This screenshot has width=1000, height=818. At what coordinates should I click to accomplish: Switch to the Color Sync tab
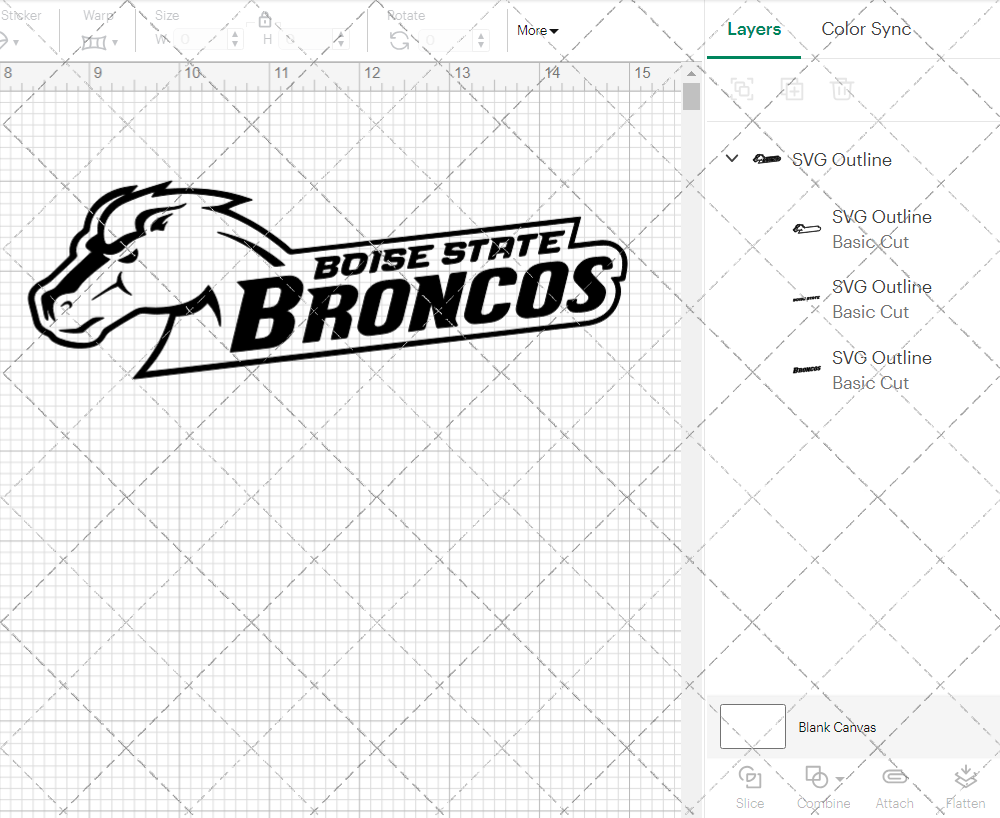point(866,29)
